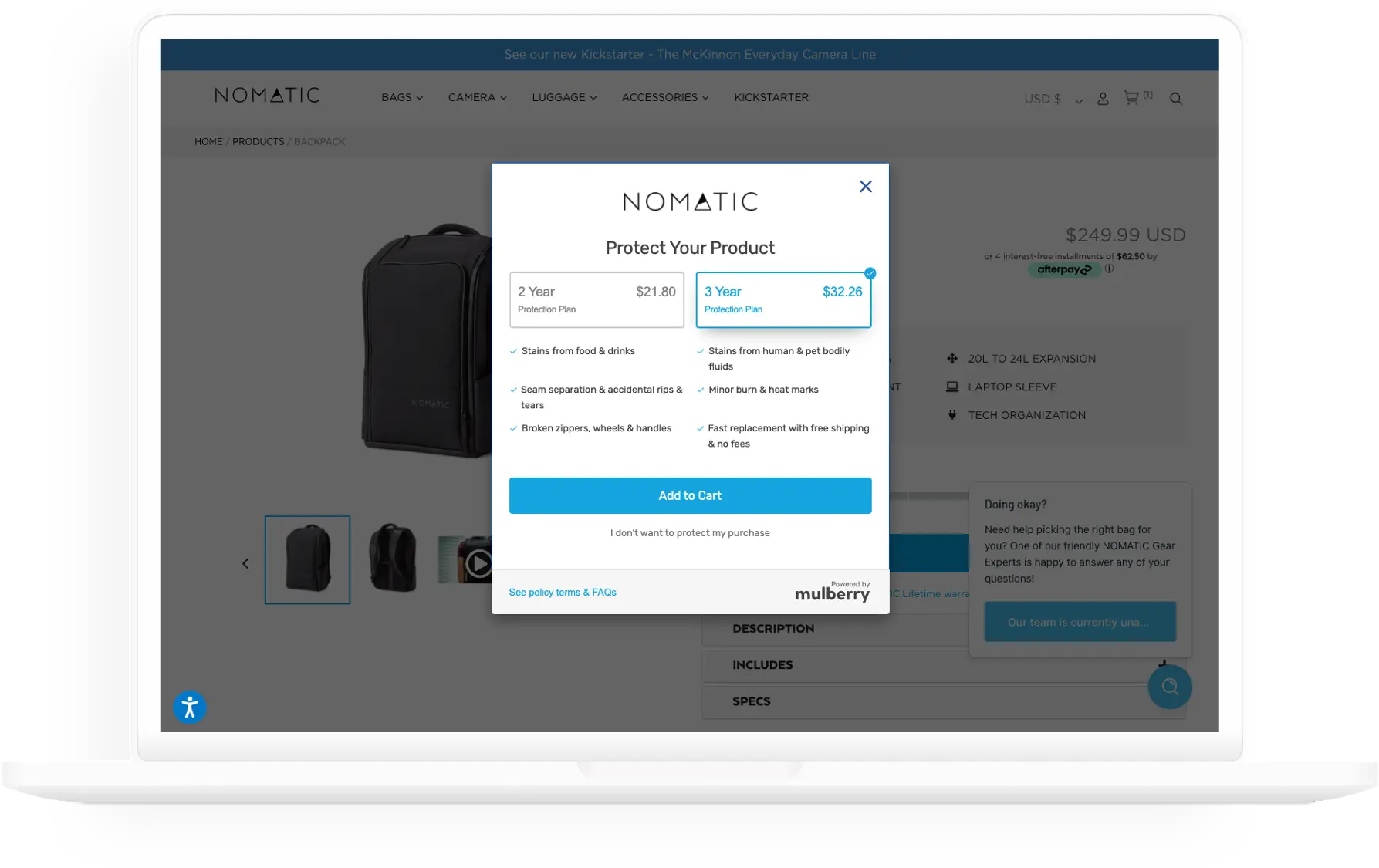The image size is (1379, 868).
Task: Click 'Stains from food & drinks' text
Action: click(x=578, y=351)
